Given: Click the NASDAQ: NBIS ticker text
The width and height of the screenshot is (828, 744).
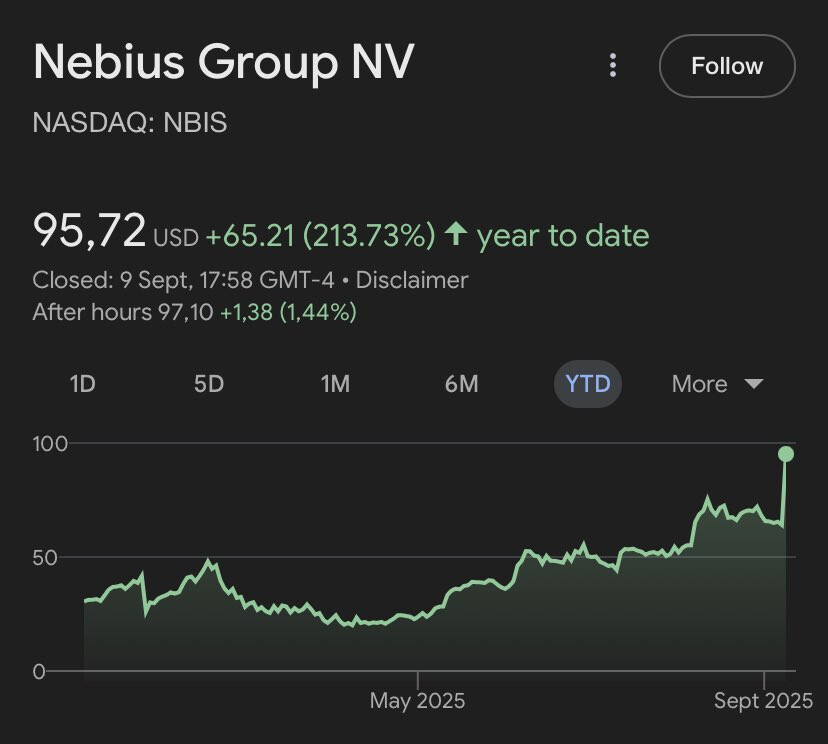Looking at the screenshot, I should [130, 123].
